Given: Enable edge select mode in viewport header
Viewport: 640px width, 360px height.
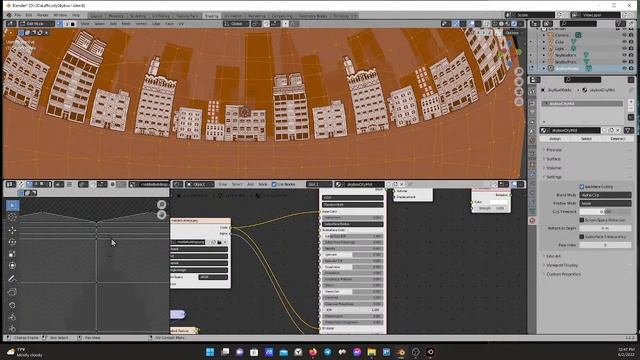Looking at the screenshot, I should [x=66, y=24].
